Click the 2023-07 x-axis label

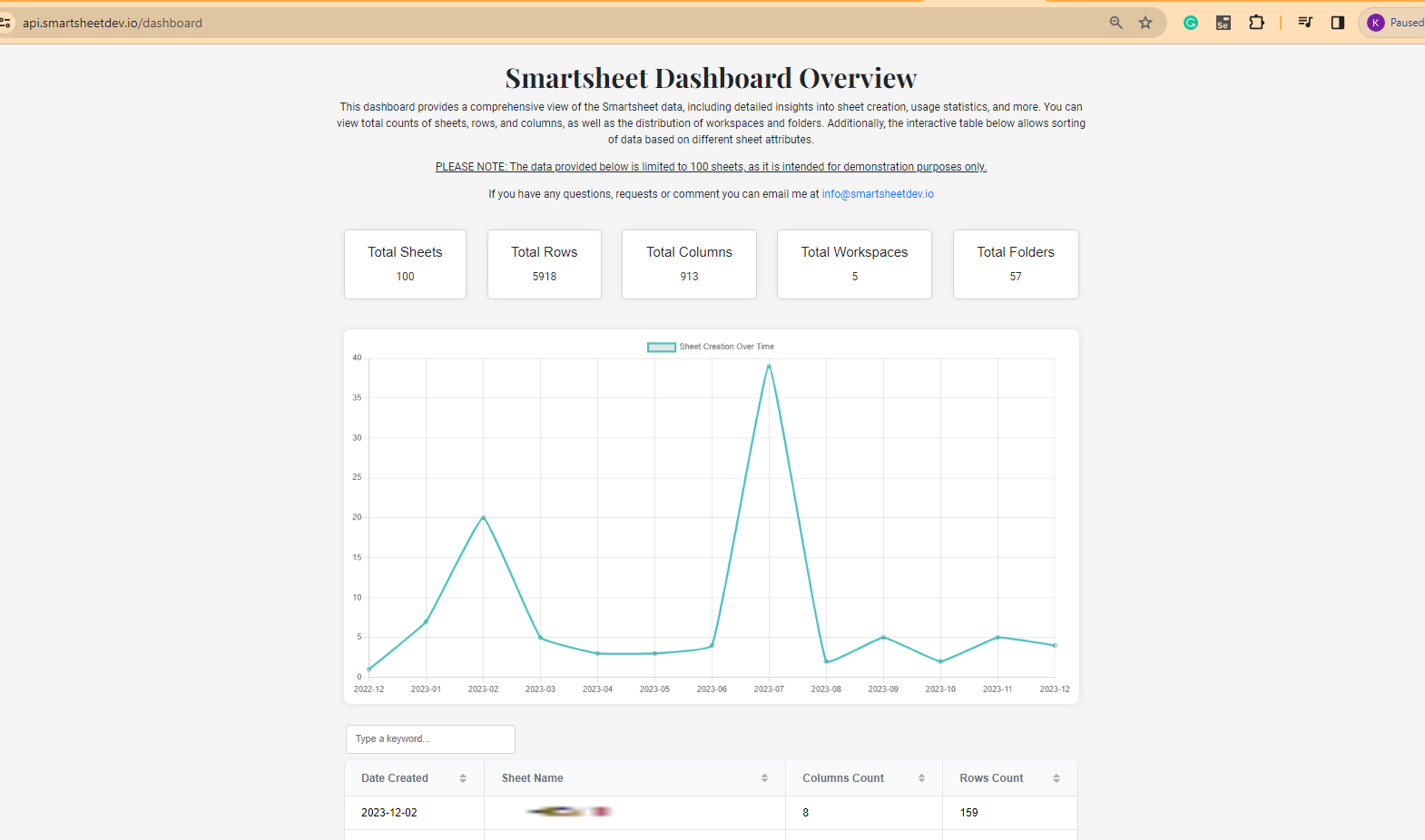click(x=769, y=689)
